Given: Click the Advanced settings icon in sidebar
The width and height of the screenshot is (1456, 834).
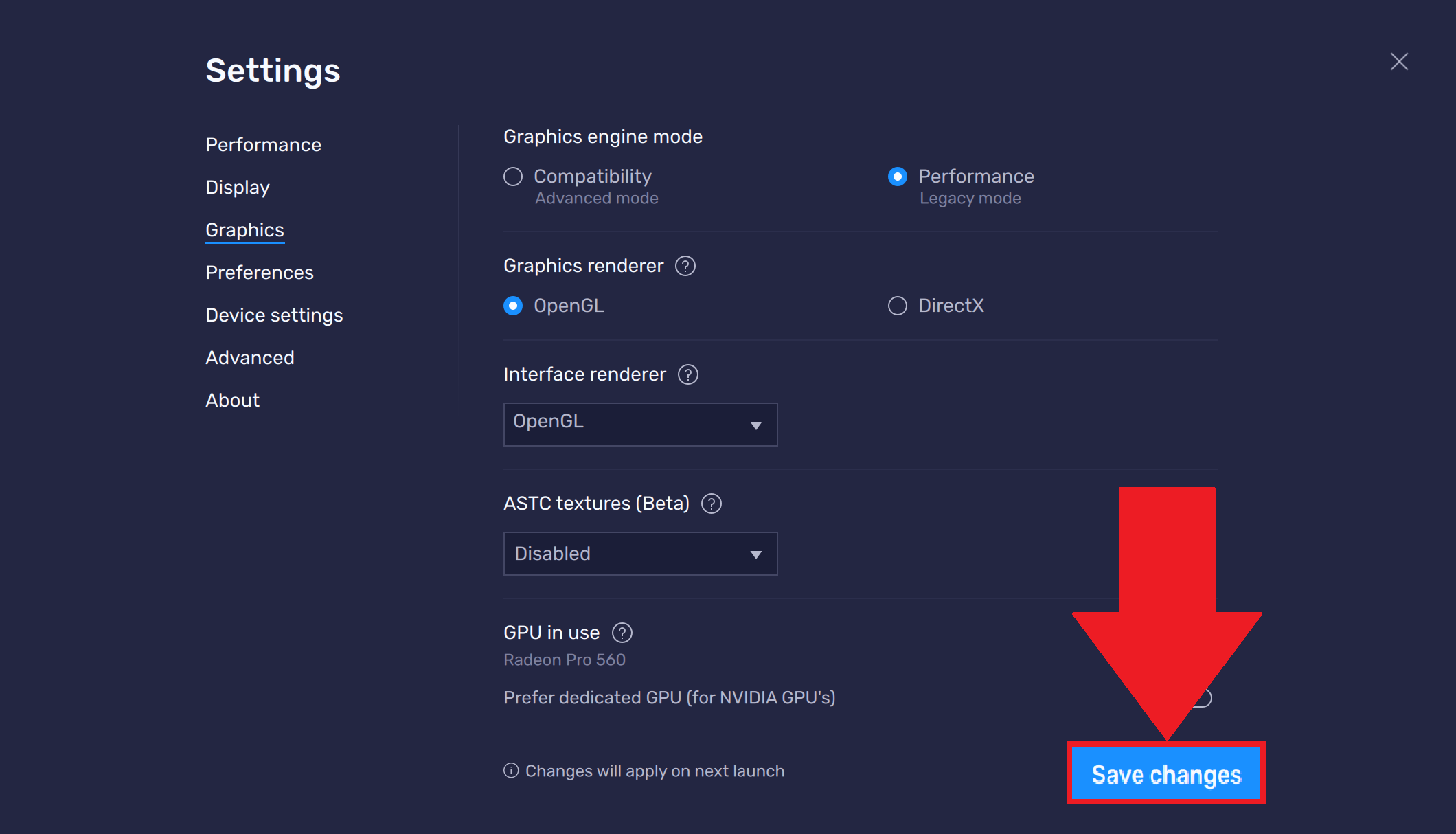Looking at the screenshot, I should [249, 357].
